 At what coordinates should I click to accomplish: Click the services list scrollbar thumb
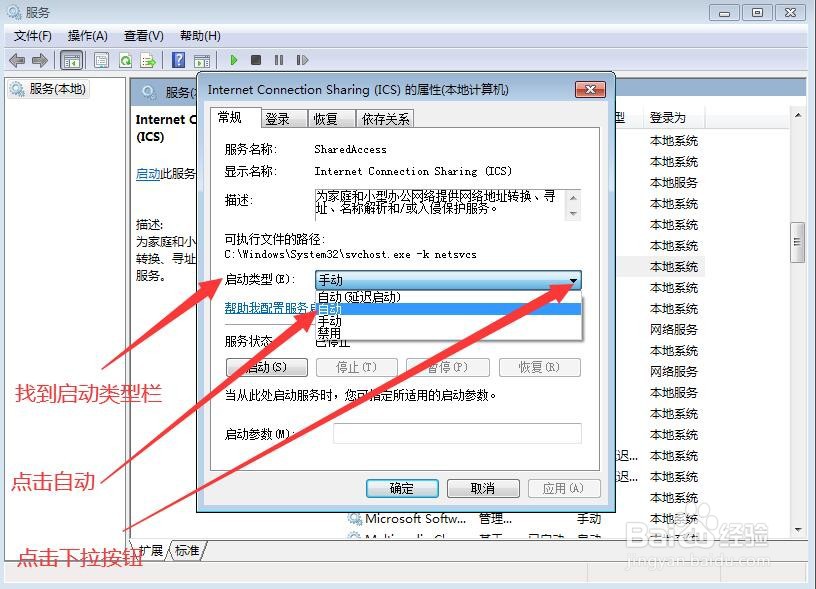[797, 242]
